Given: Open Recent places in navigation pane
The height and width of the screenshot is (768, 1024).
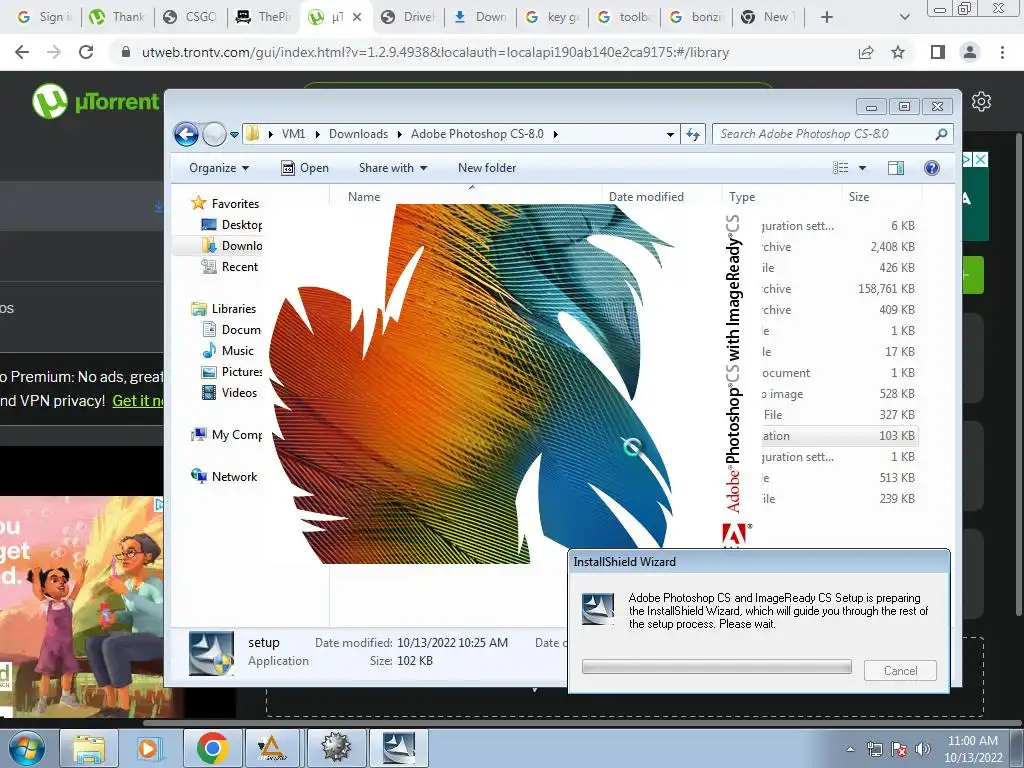Looking at the screenshot, I should pyautogui.click(x=231, y=266).
